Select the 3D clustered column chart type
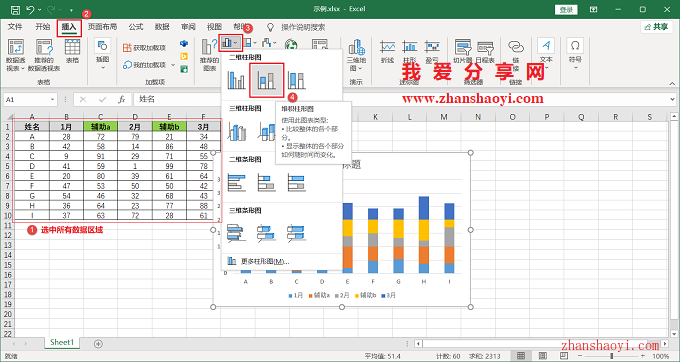Image resolution: width=680 pixels, height=362 pixels. point(236,132)
